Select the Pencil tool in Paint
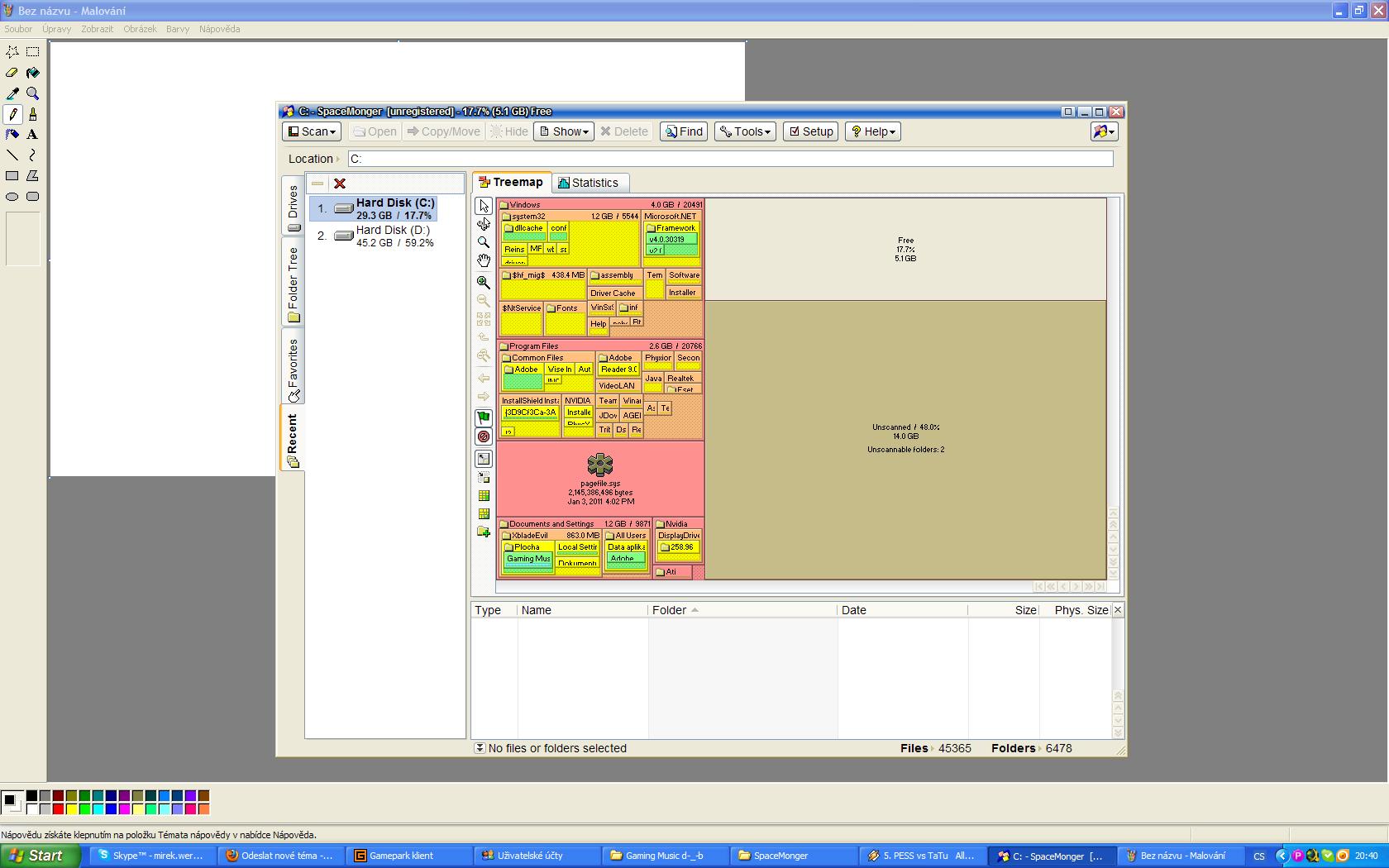The image size is (1389, 868). coord(12,114)
